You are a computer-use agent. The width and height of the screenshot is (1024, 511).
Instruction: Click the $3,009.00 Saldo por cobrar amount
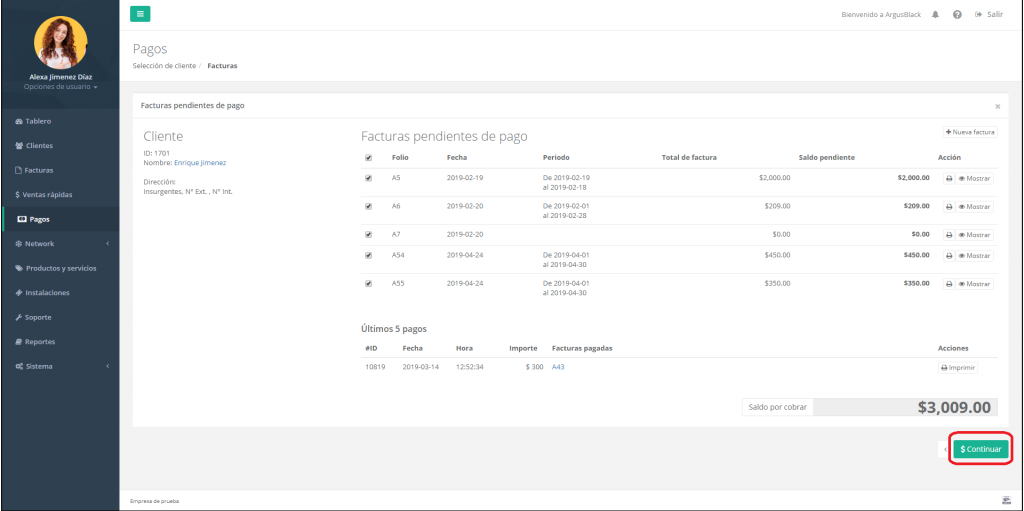pyautogui.click(x=954, y=407)
